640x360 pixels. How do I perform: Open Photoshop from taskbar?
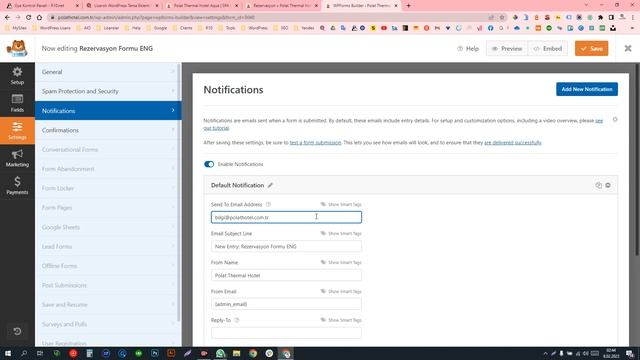[155, 353]
